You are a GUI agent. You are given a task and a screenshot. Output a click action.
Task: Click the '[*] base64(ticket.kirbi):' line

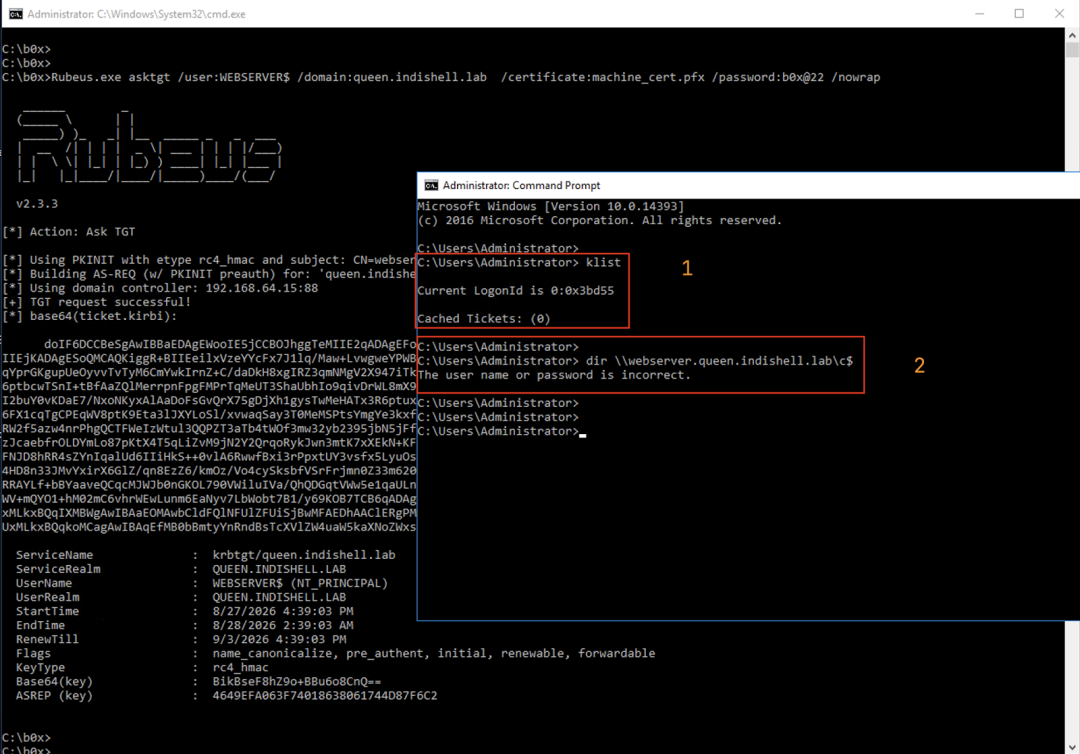90,316
